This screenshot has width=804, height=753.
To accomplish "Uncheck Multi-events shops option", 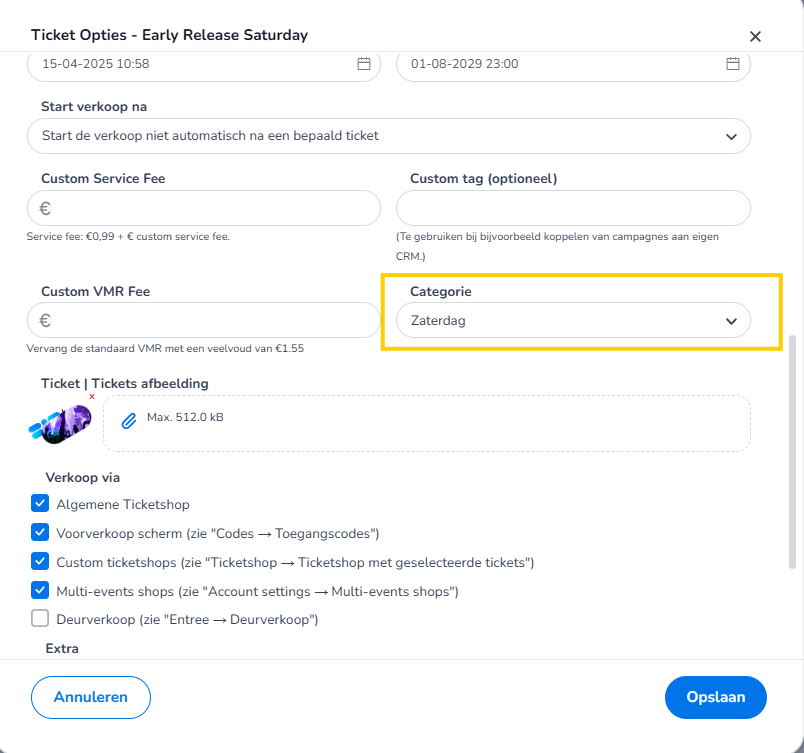I will 40,591.
